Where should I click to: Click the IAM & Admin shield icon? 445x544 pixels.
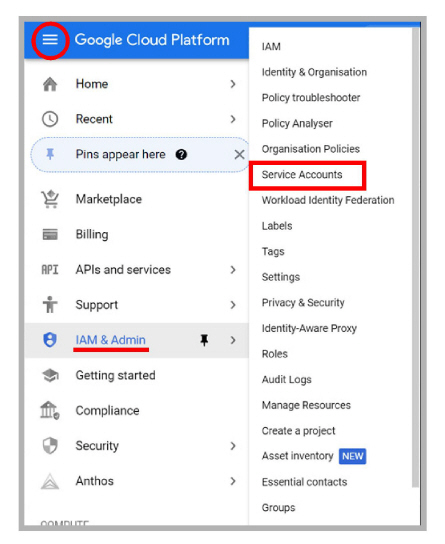click(50, 340)
